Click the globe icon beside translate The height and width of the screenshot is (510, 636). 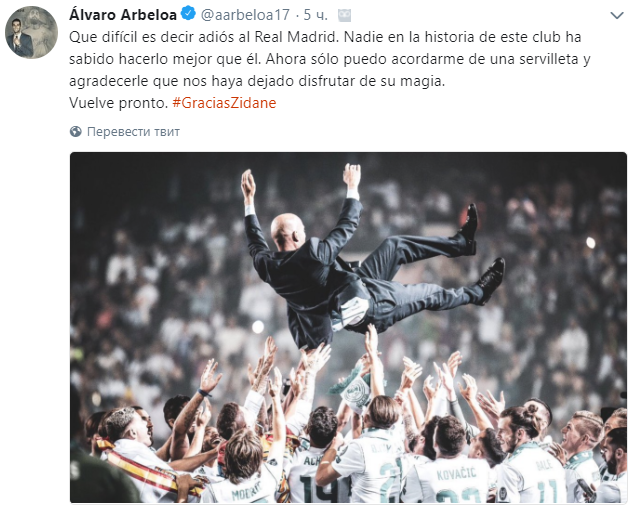75,131
